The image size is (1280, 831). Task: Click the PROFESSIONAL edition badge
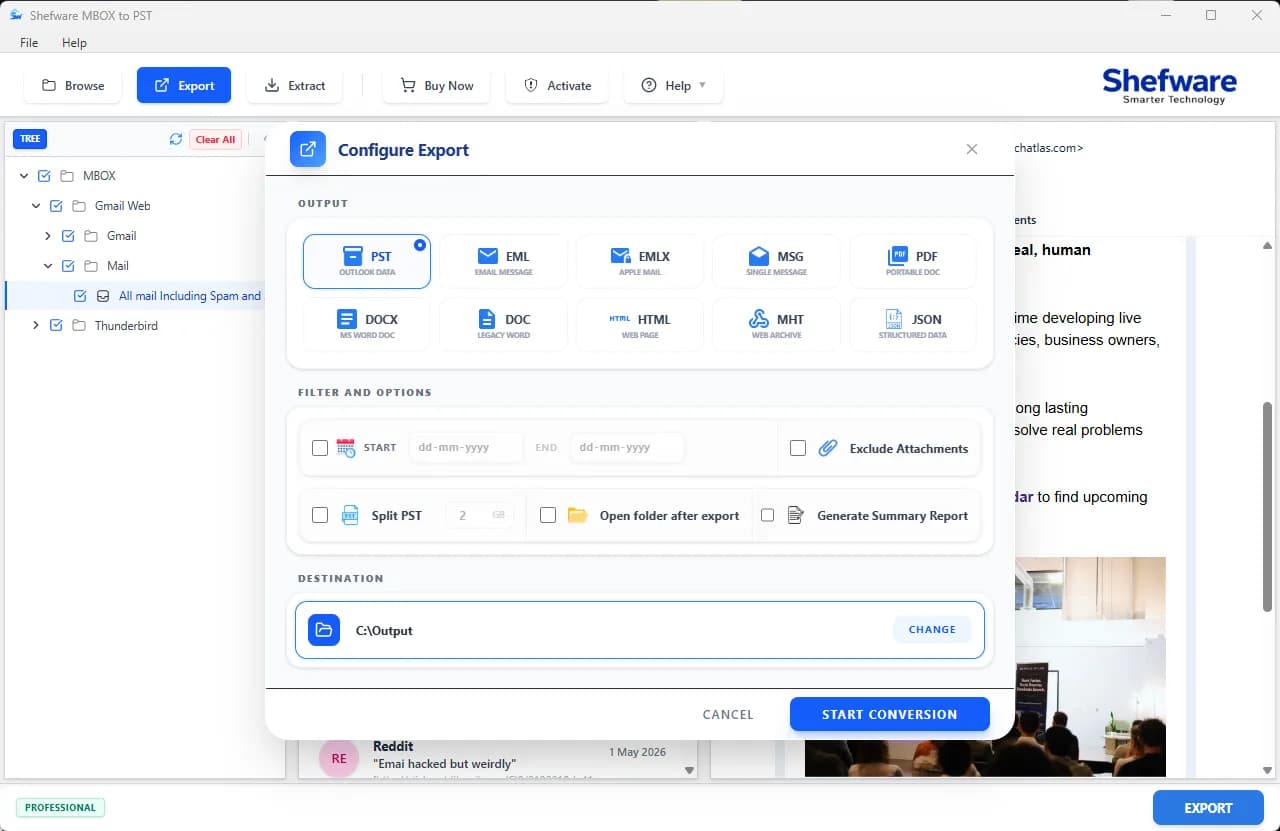60,808
